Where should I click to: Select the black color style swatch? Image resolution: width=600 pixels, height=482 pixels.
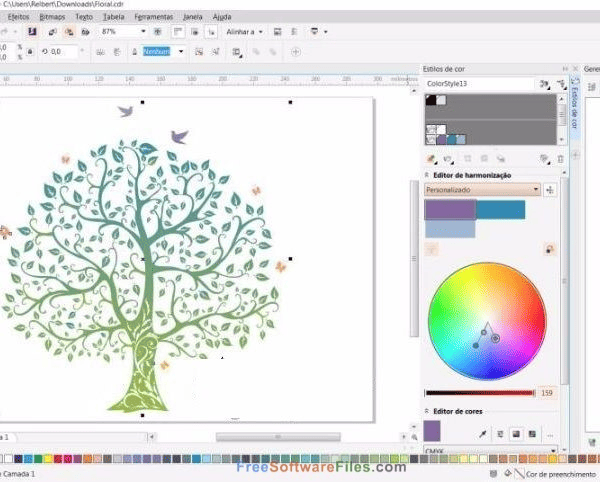pyautogui.click(x=431, y=100)
